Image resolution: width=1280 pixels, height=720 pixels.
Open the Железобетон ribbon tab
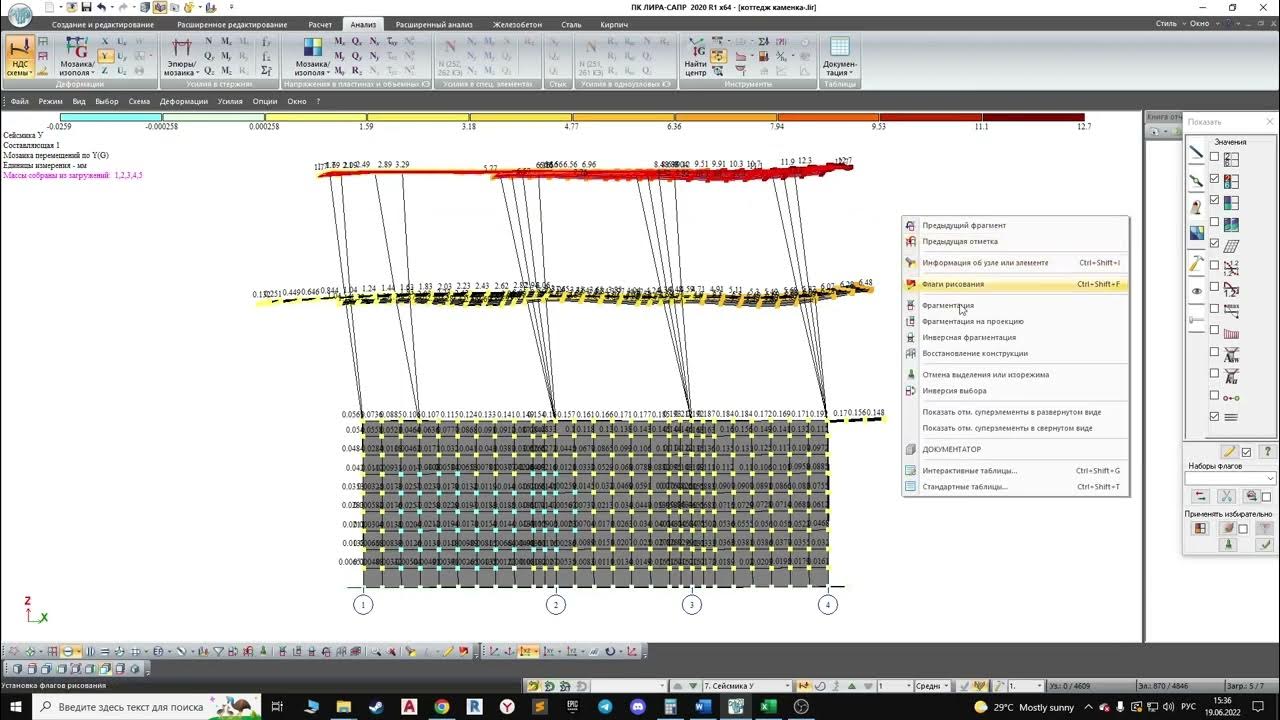tap(517, 24)
